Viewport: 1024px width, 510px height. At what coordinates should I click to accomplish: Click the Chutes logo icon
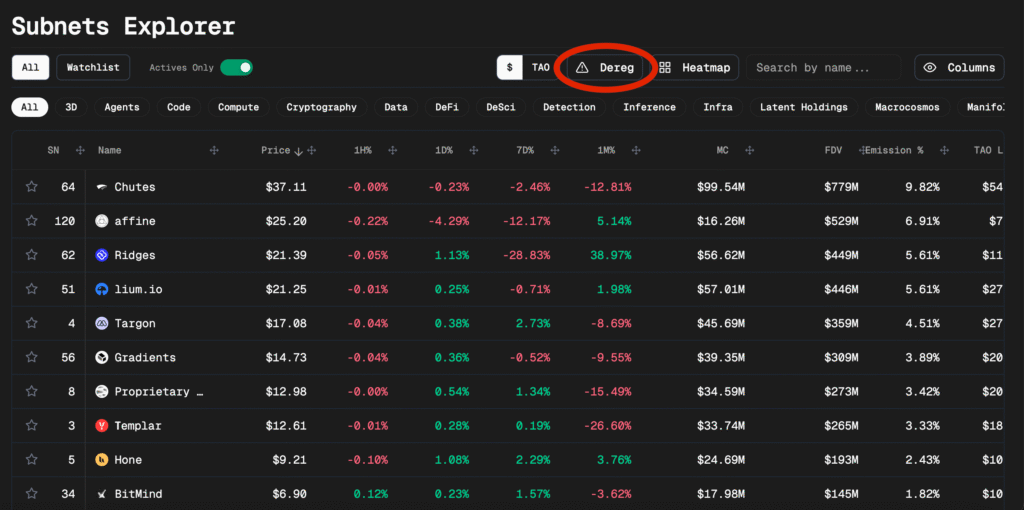coord(101,187)
